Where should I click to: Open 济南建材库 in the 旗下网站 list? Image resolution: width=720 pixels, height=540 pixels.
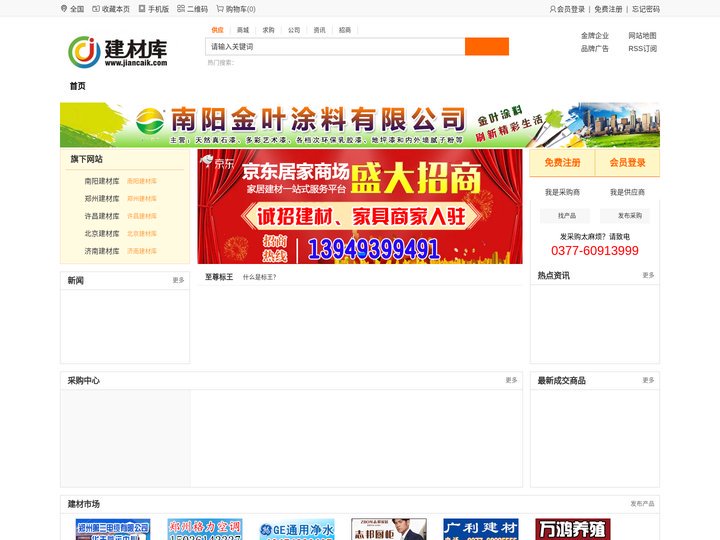tap(102, 251)
